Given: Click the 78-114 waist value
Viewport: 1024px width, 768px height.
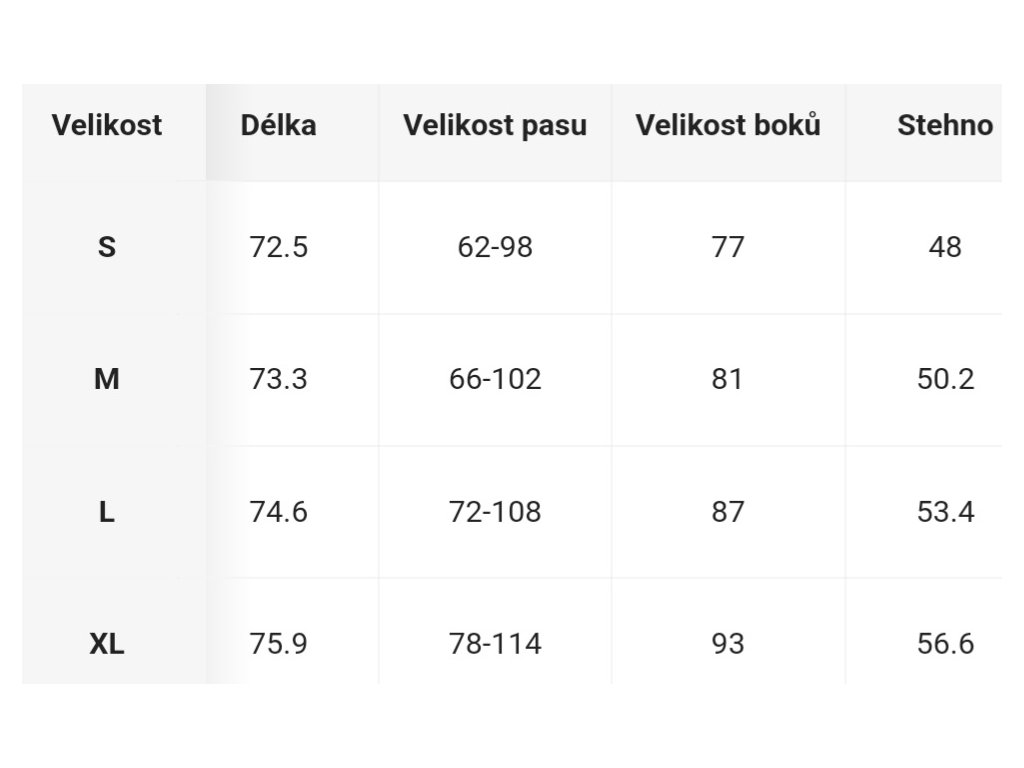Looking at the screenshot, I should 495,644.
